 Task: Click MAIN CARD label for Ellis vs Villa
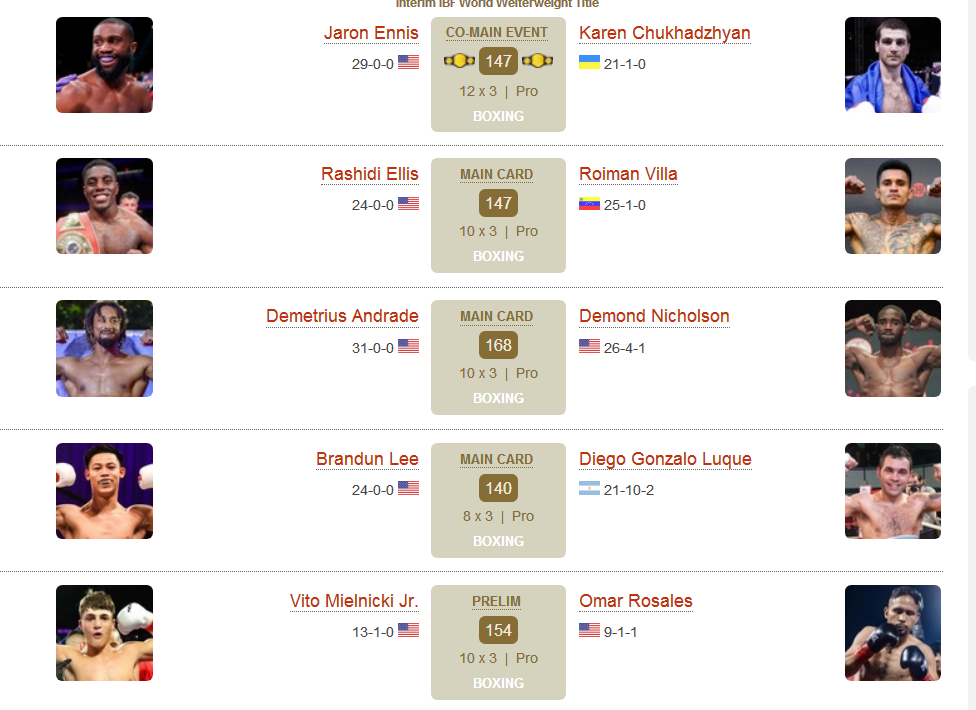tap(497, 174)
